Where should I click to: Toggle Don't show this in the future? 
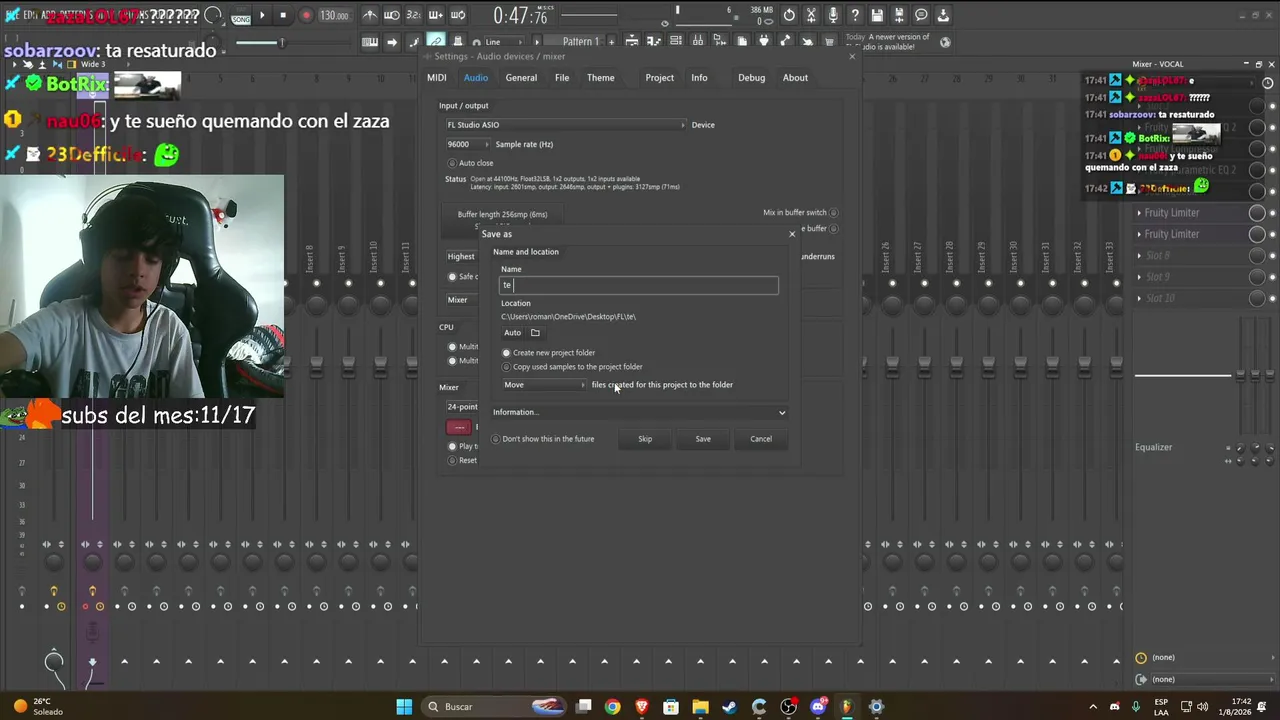point(542,439)
